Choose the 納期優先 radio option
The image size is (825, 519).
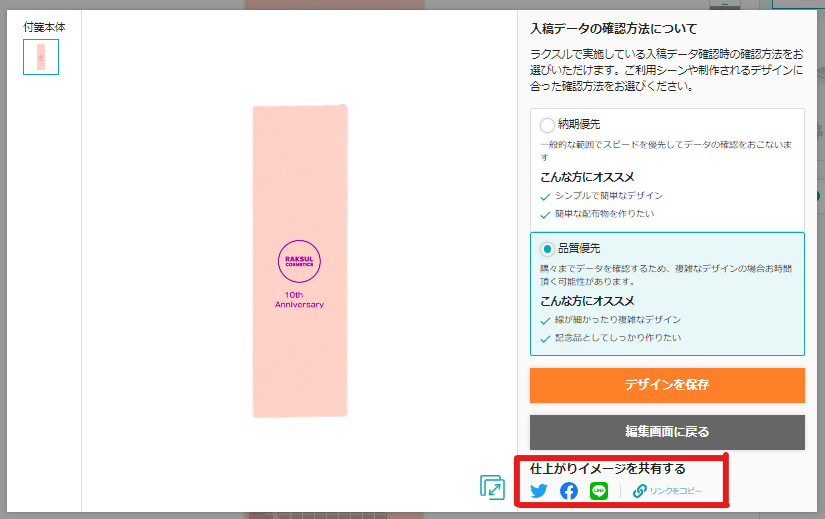point(547,125)
